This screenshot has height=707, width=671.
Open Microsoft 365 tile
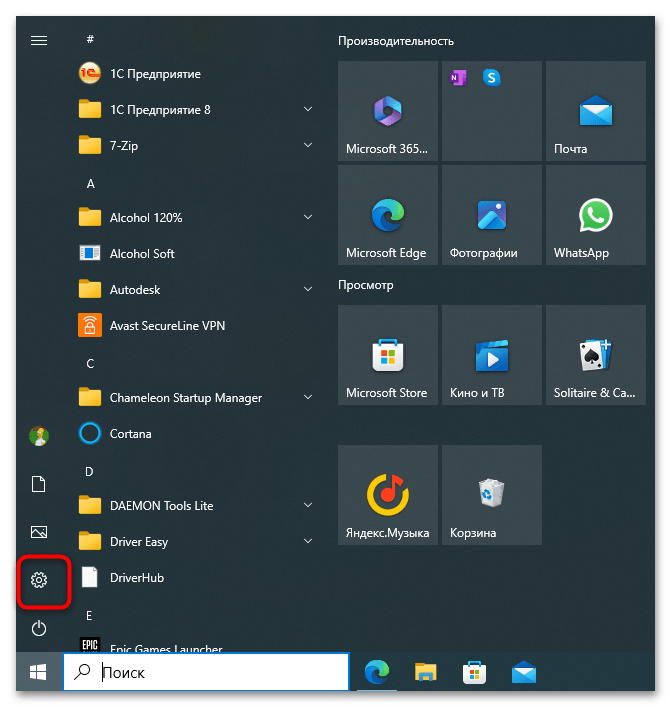pyautogui.click(x=388, y=111)
